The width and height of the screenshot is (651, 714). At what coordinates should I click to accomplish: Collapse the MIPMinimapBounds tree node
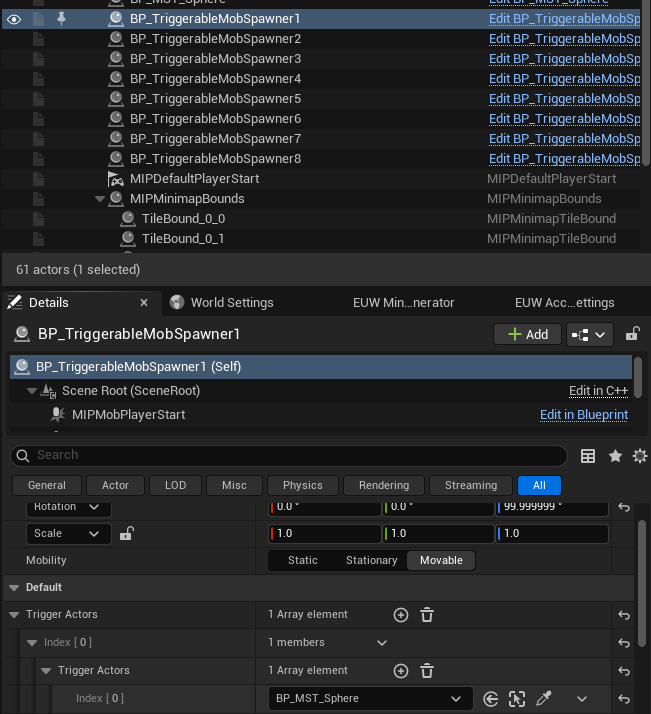[100, 199]
